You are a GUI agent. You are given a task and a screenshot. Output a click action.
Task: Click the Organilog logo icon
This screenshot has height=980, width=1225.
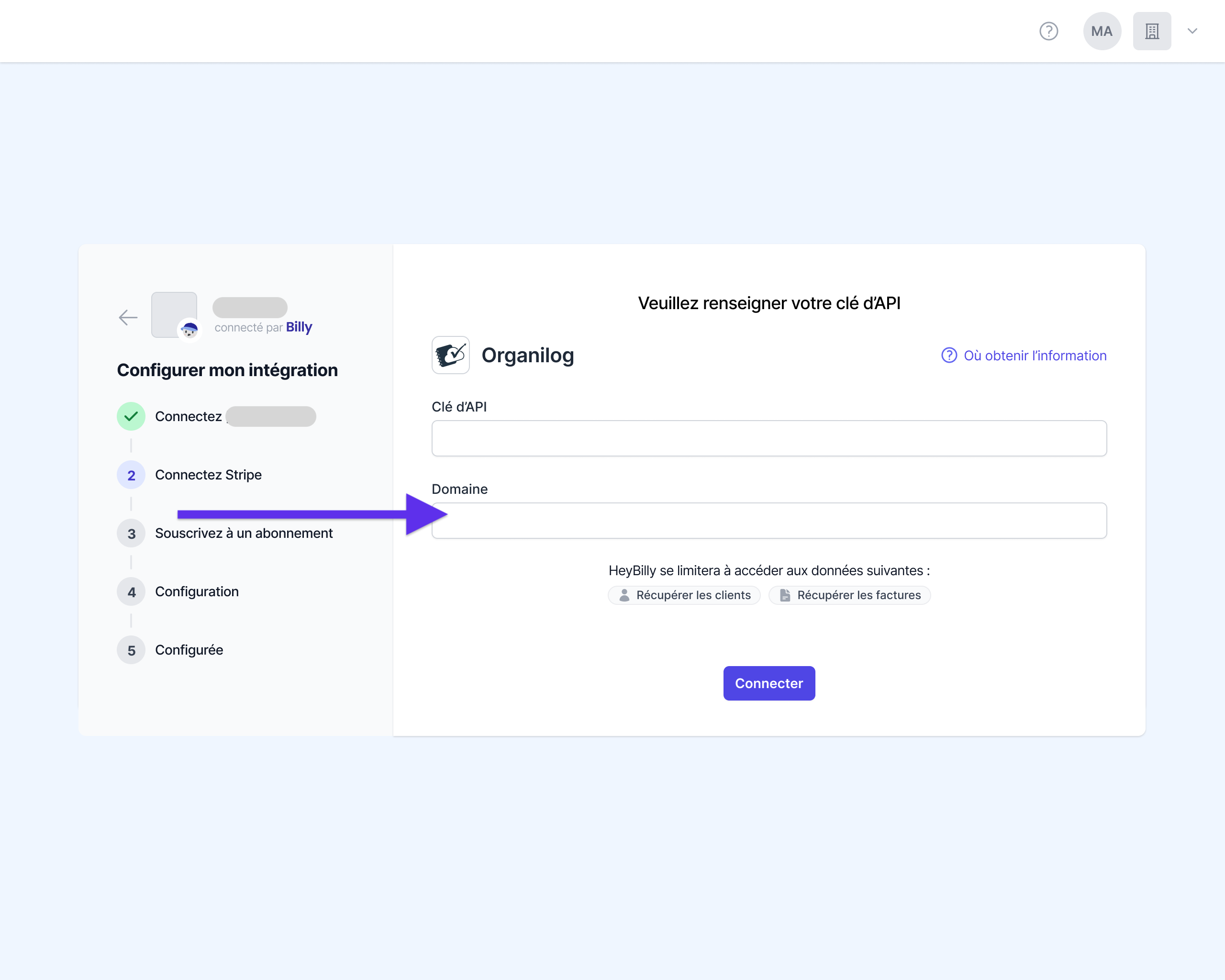click(451, 355)
